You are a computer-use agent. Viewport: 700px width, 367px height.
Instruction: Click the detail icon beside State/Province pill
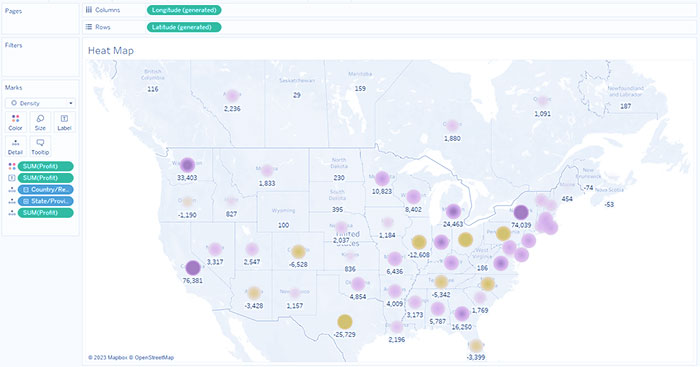pyautogui.click(x=12, y=201)
